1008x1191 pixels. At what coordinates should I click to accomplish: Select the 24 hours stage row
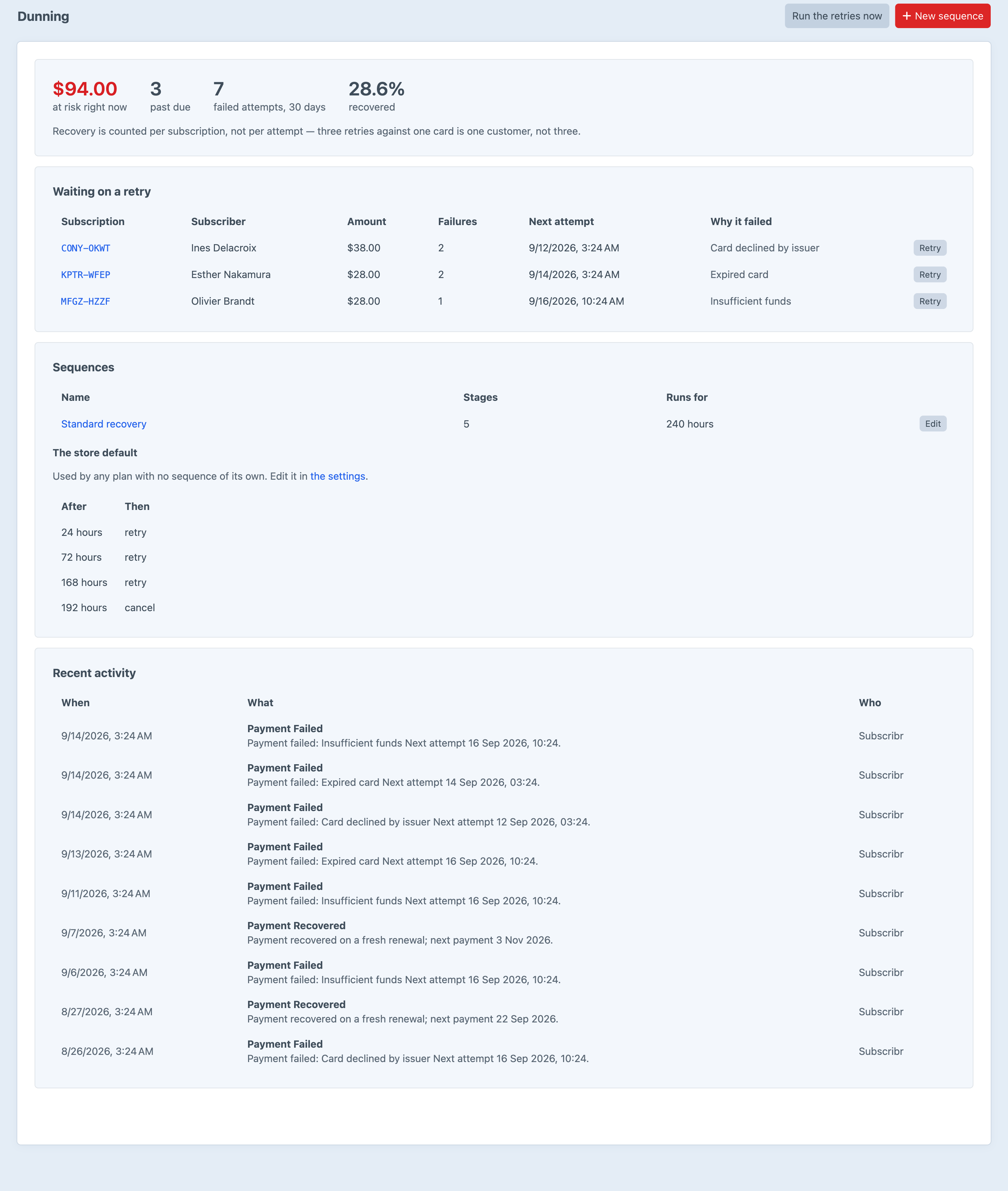108,533
